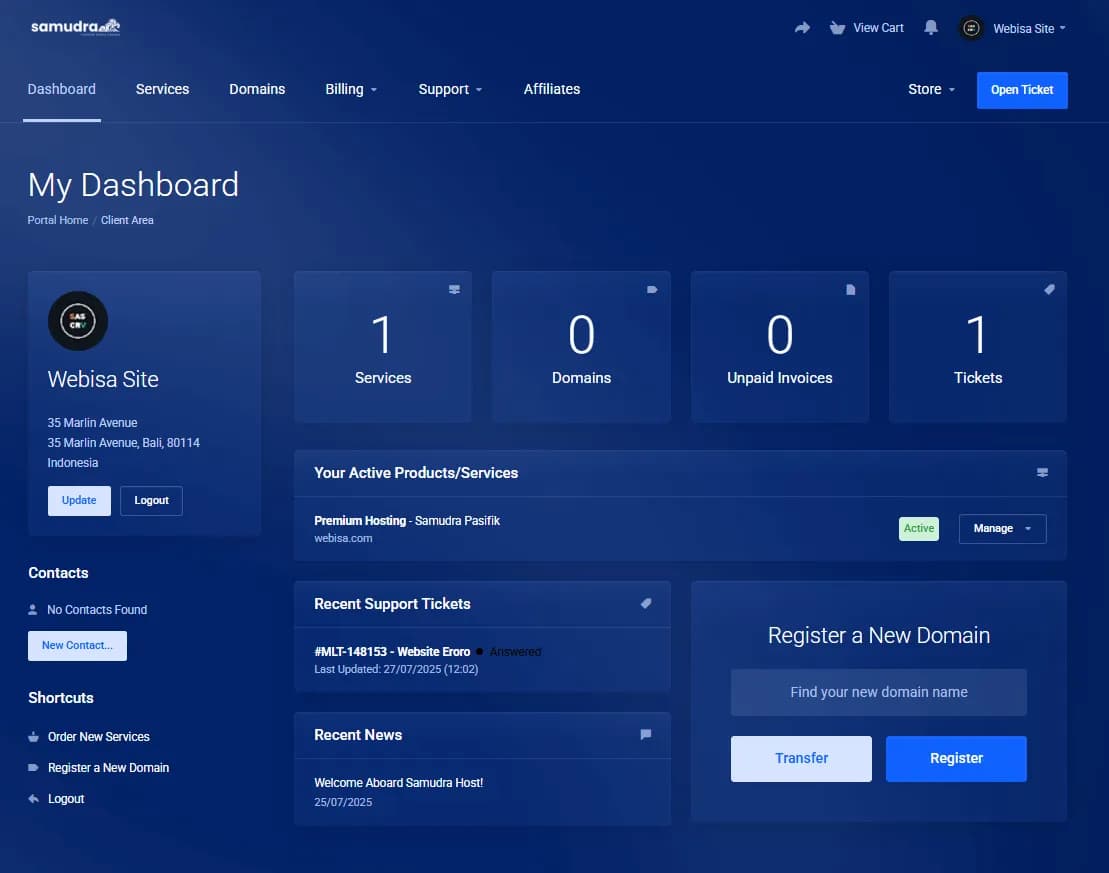1109x873 pixels.
Task: Click the Order New Services shortcut icon
Action: tap(33, 736)
